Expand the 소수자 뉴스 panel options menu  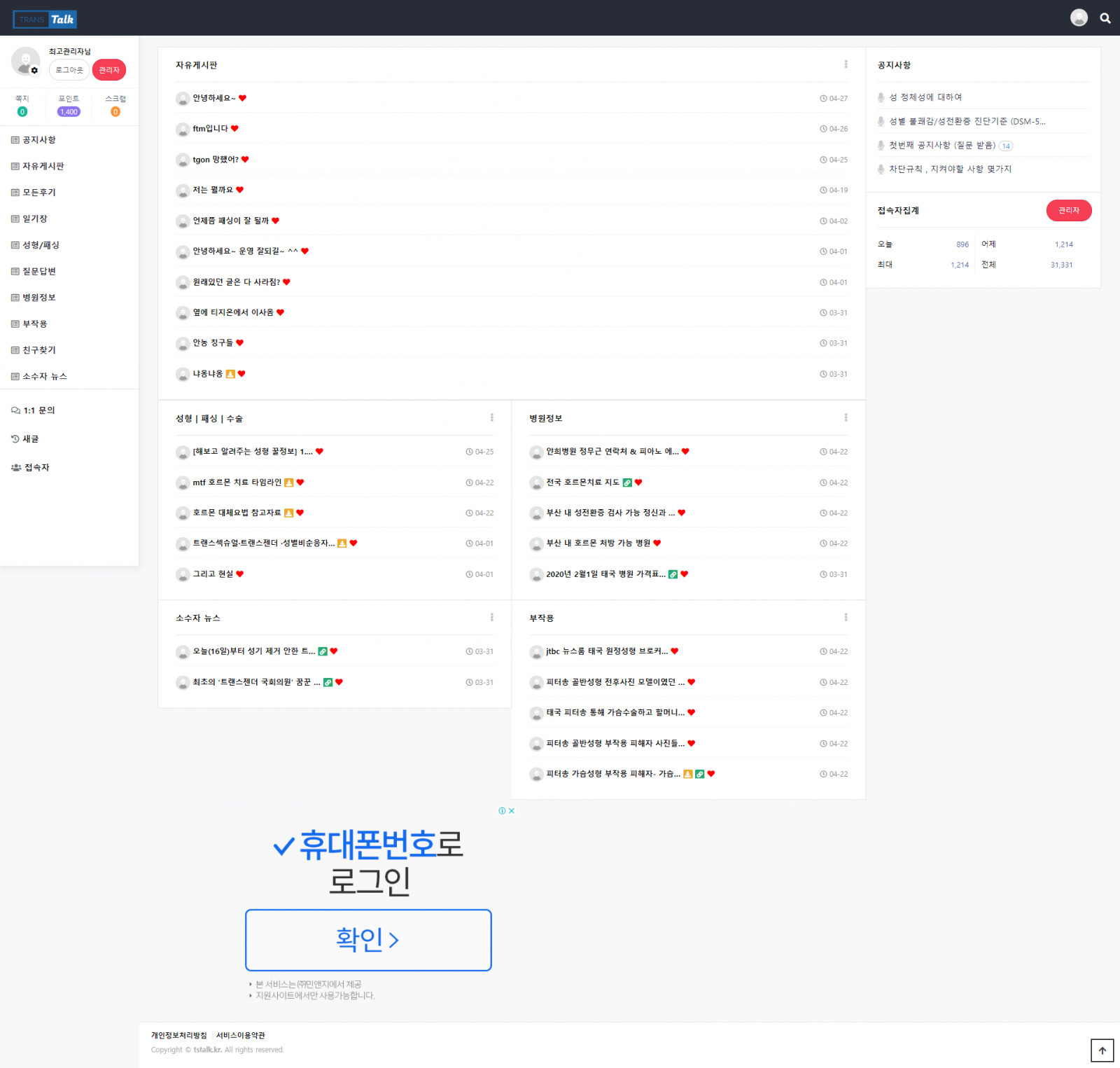tap(491, 618)
